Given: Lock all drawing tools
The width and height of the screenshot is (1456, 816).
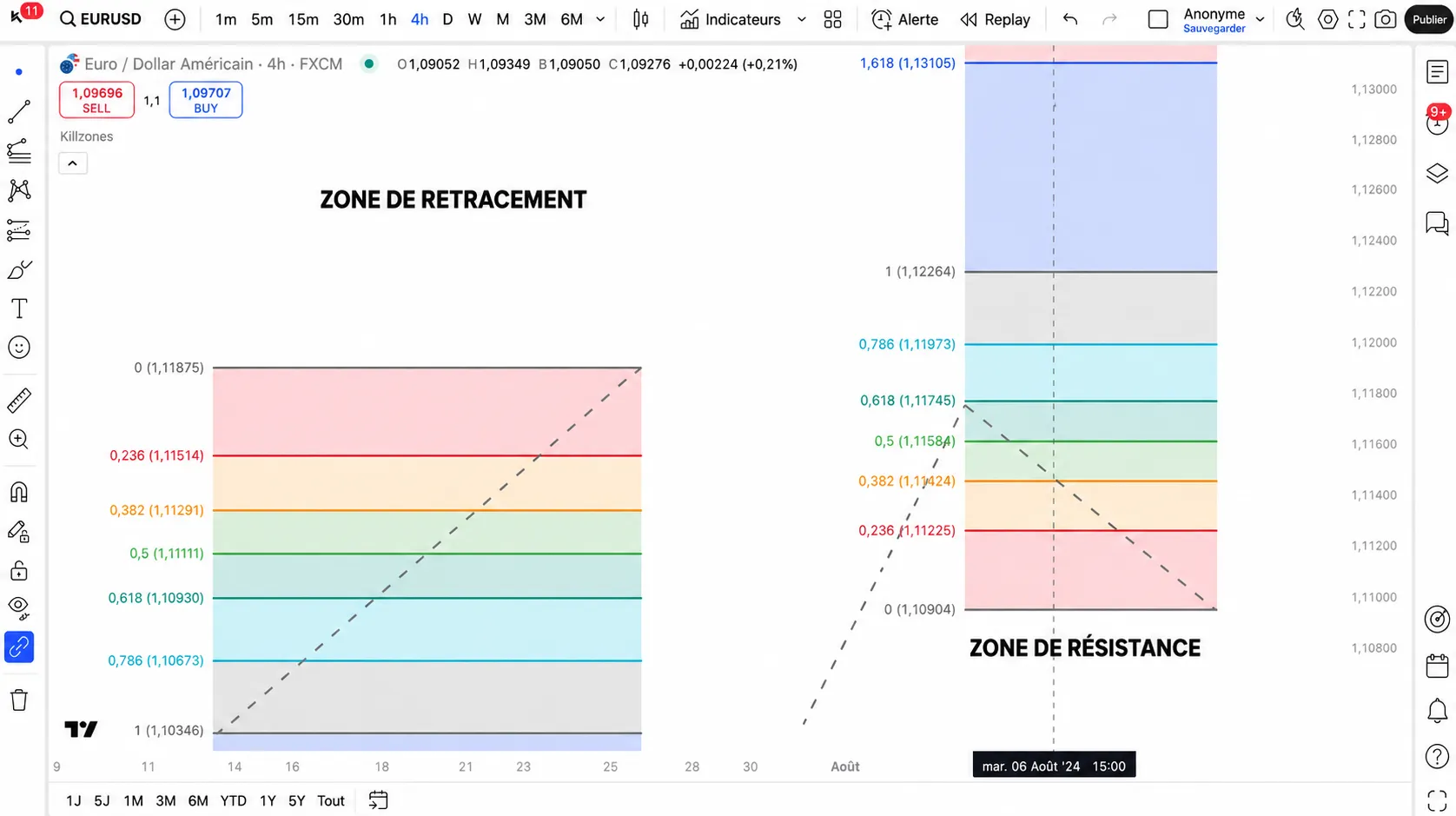Looking at the screenshot, I should (x=19, y=571).
